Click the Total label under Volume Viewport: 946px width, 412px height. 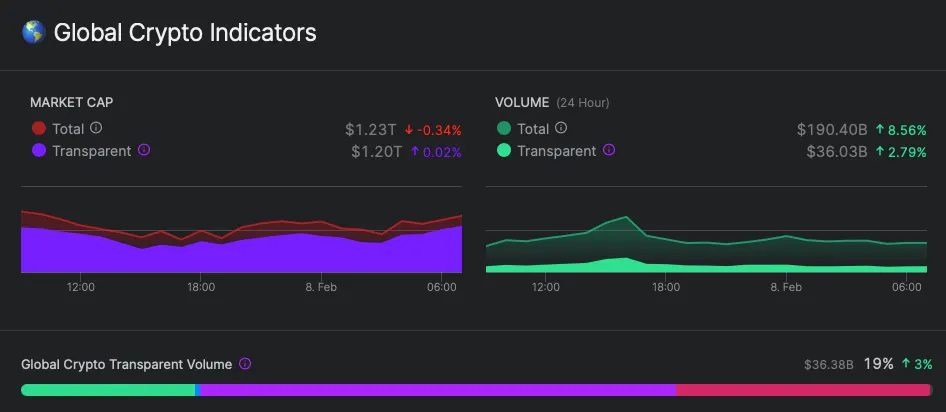[x=533, y=128]
